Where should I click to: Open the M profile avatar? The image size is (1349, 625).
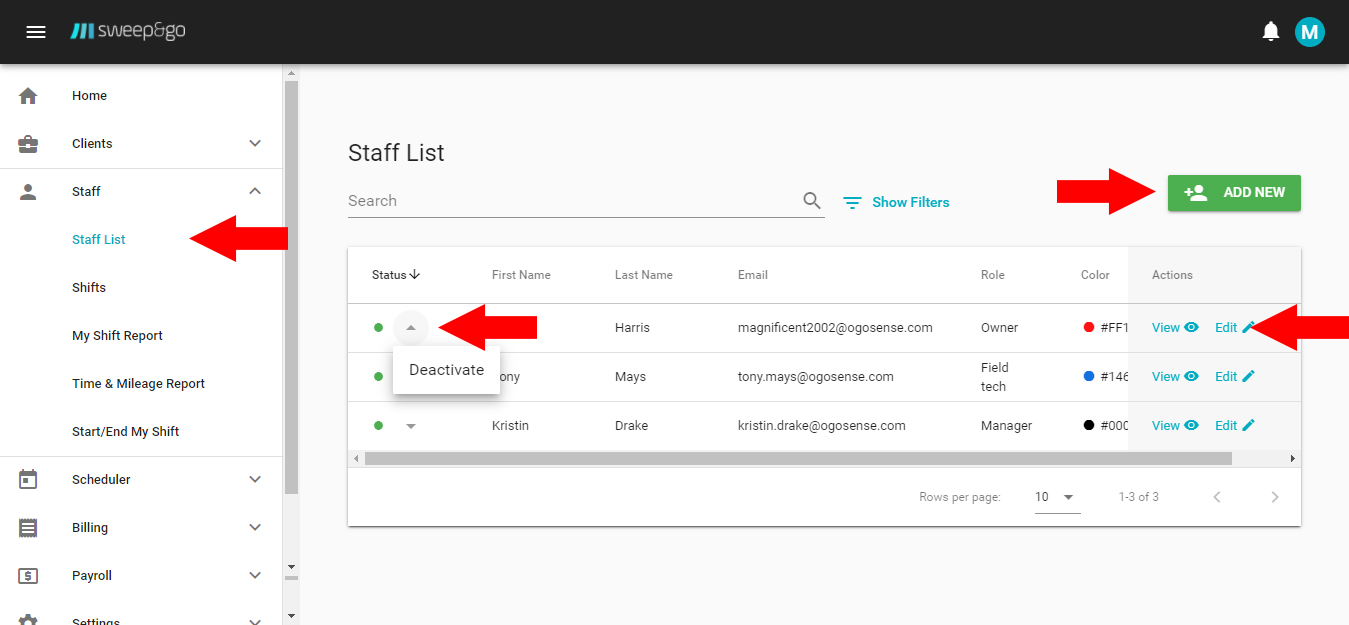pyautogui.click(x=1310, y=31)
